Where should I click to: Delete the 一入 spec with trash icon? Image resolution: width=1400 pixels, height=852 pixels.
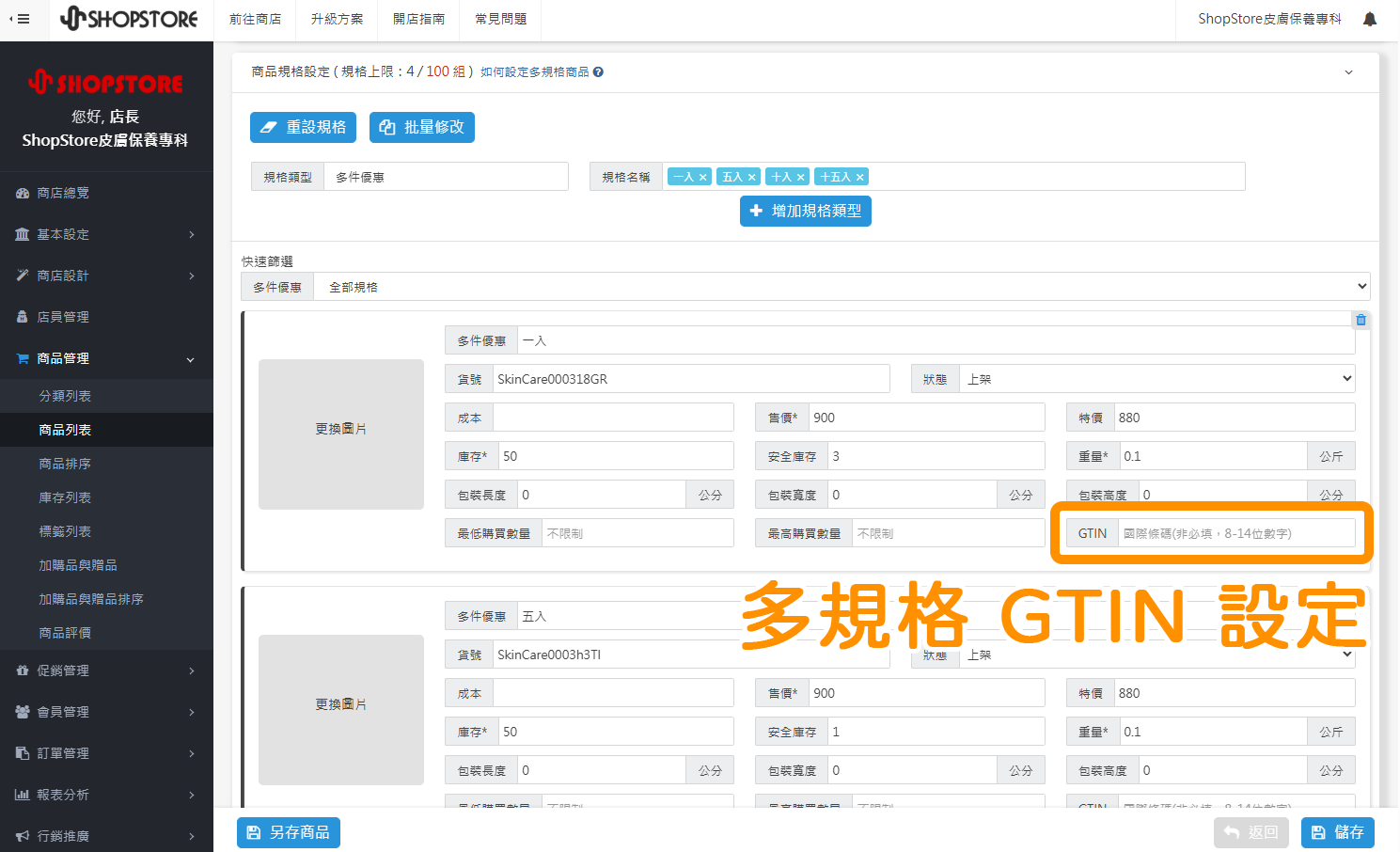coord(1361,320)
